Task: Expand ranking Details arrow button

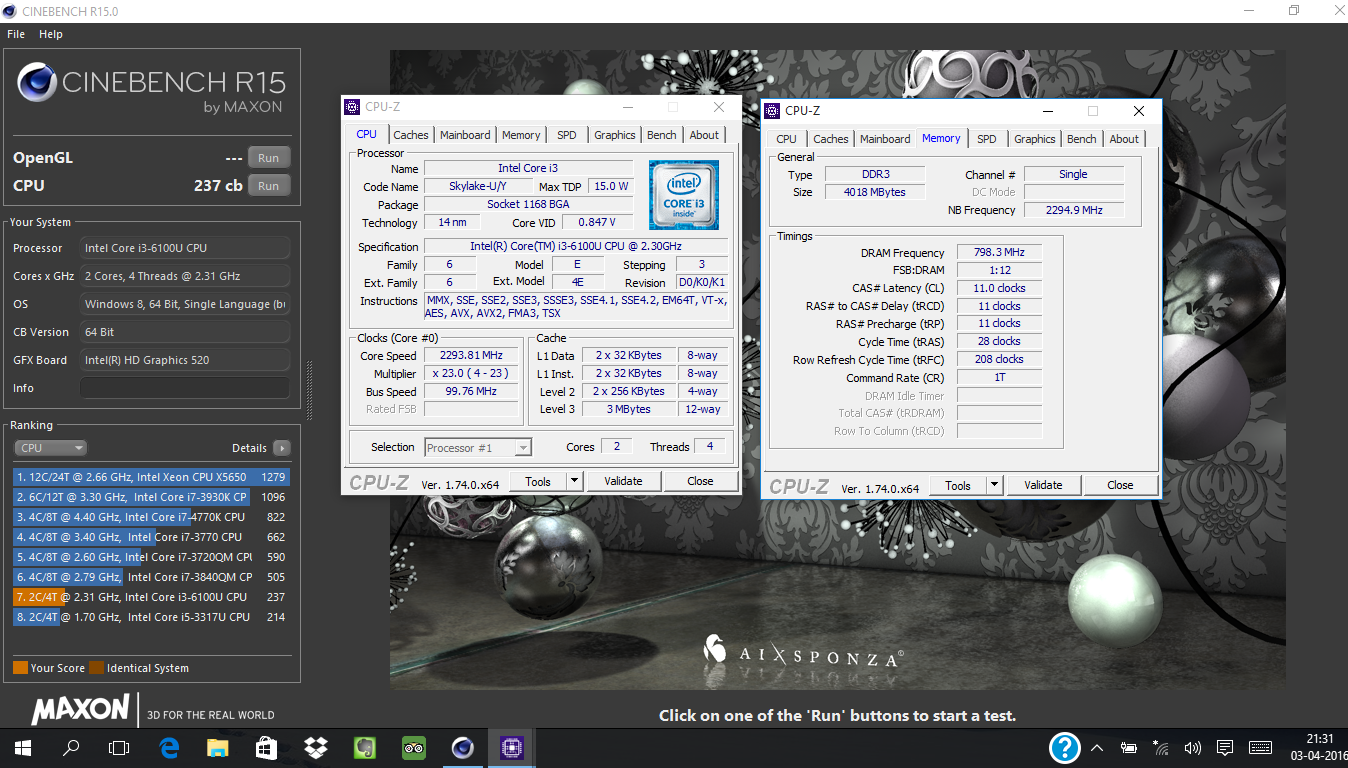Action: [282, 448]
